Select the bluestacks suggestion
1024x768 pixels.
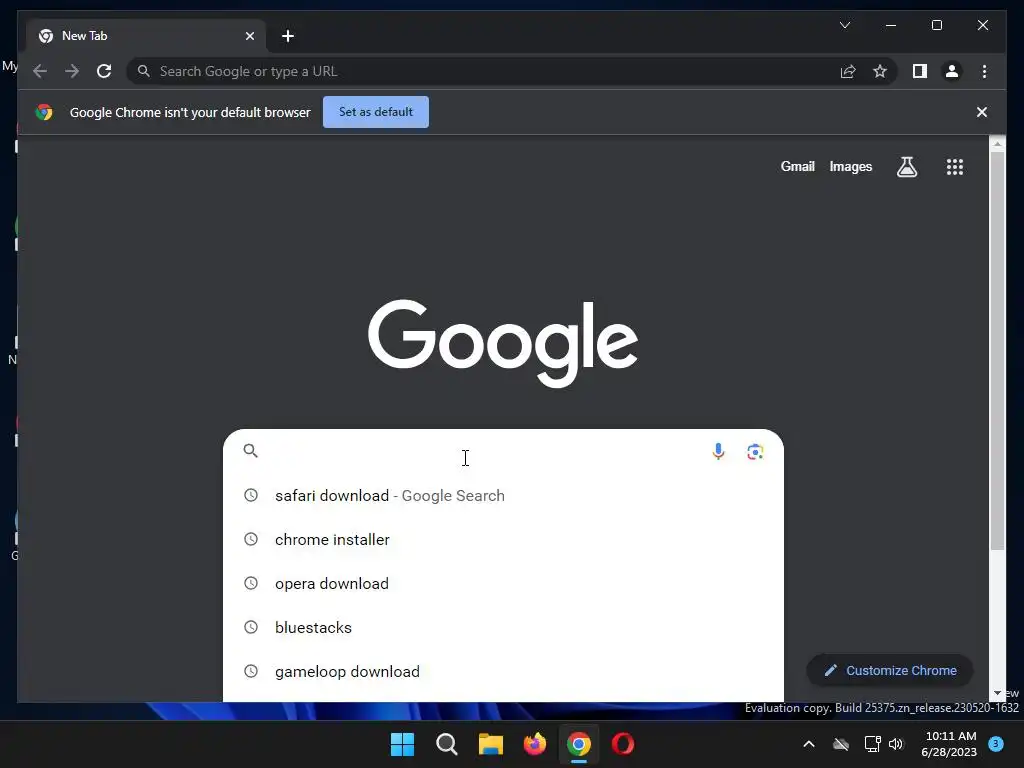click(x=503, y=628)
